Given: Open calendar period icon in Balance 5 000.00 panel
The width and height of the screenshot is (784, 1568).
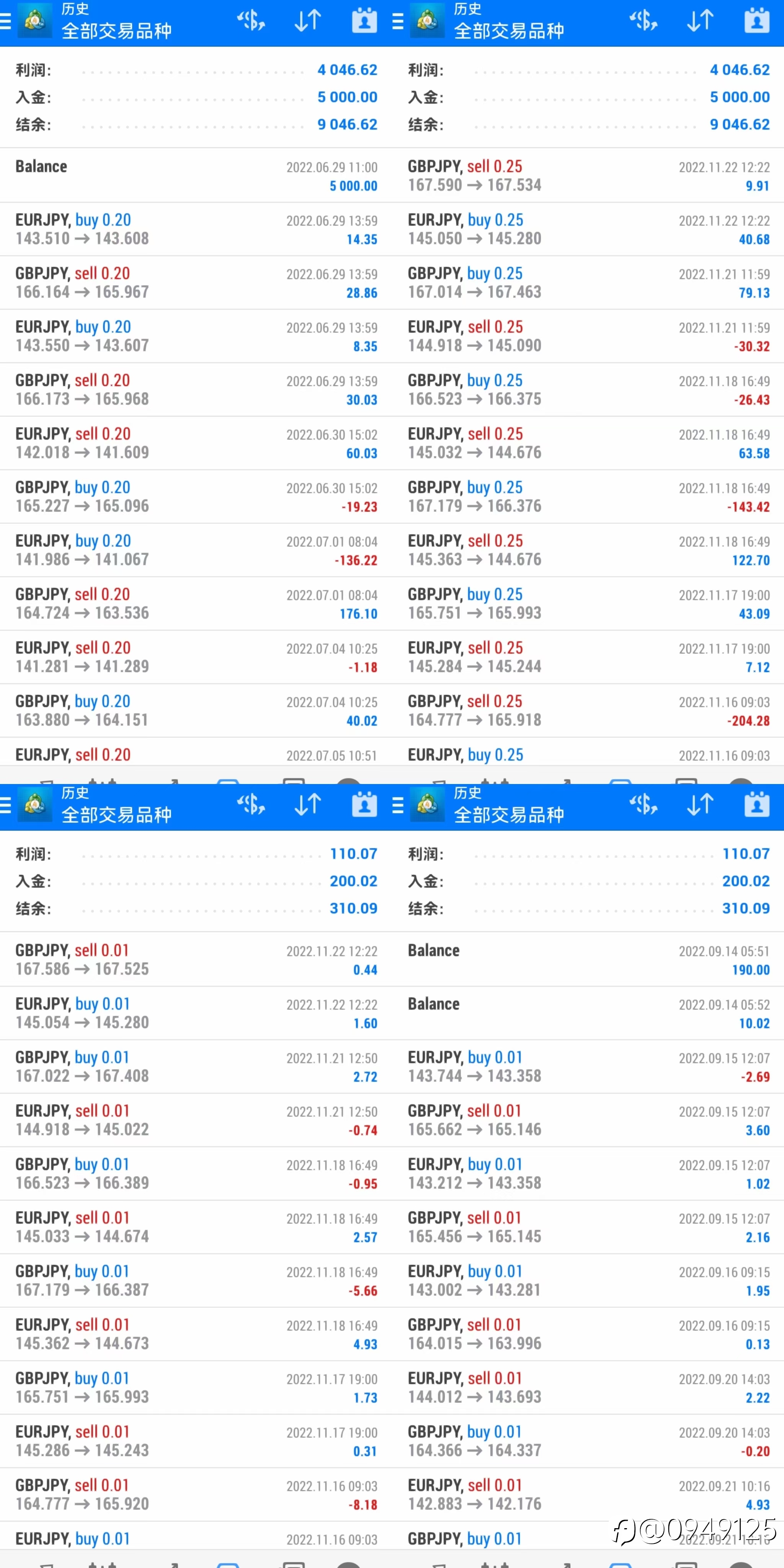Looking at the screenshot, I should pyautogui.click(x=364, y=21).
